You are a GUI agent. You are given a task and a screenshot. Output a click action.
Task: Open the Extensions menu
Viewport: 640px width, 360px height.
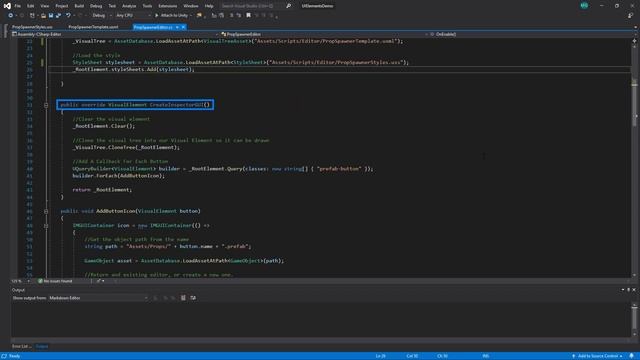coord(167,6)
